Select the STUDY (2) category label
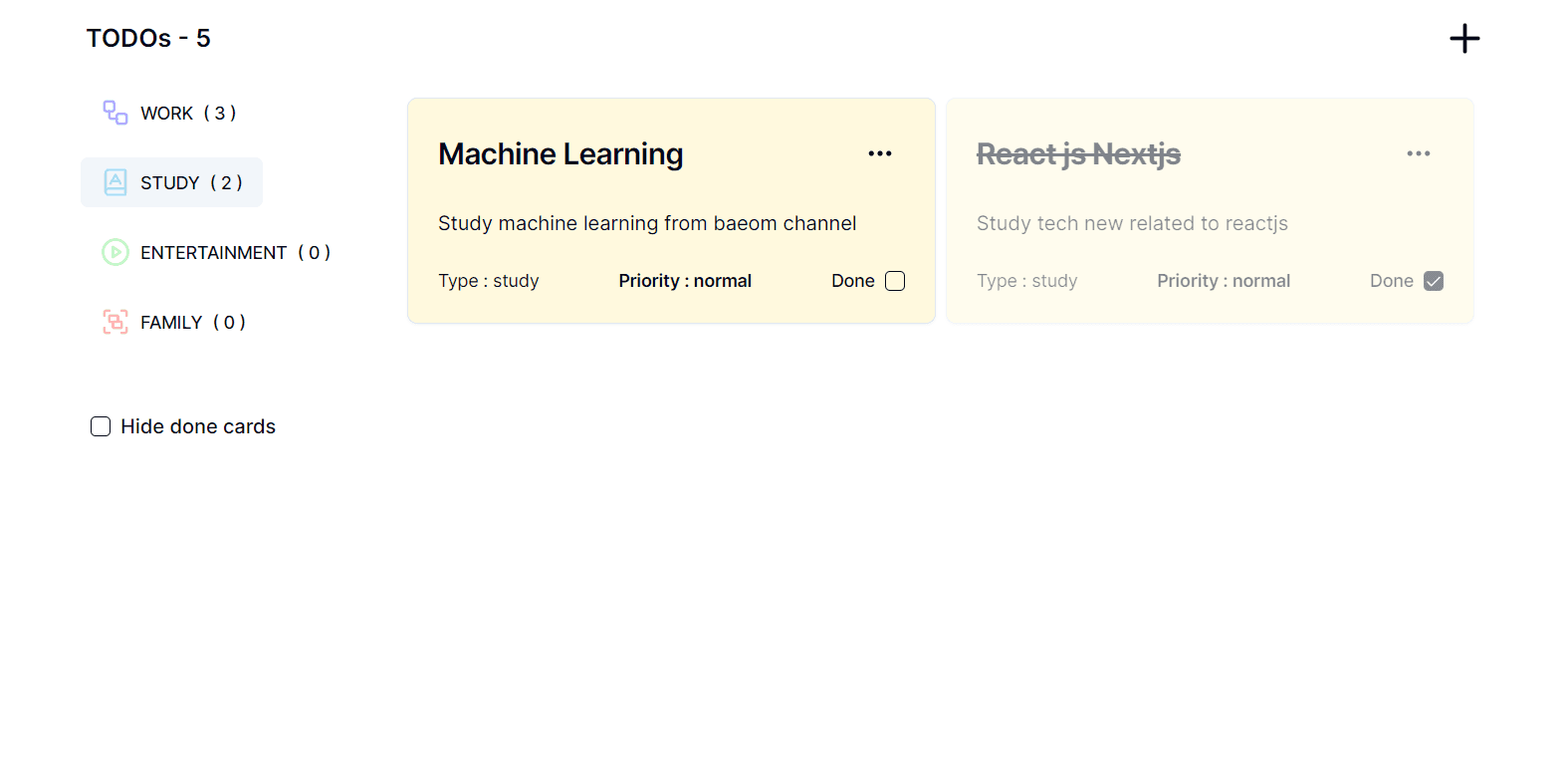Image resolution: width=1568 pixels, height=784 pixels. coord(191,183)
